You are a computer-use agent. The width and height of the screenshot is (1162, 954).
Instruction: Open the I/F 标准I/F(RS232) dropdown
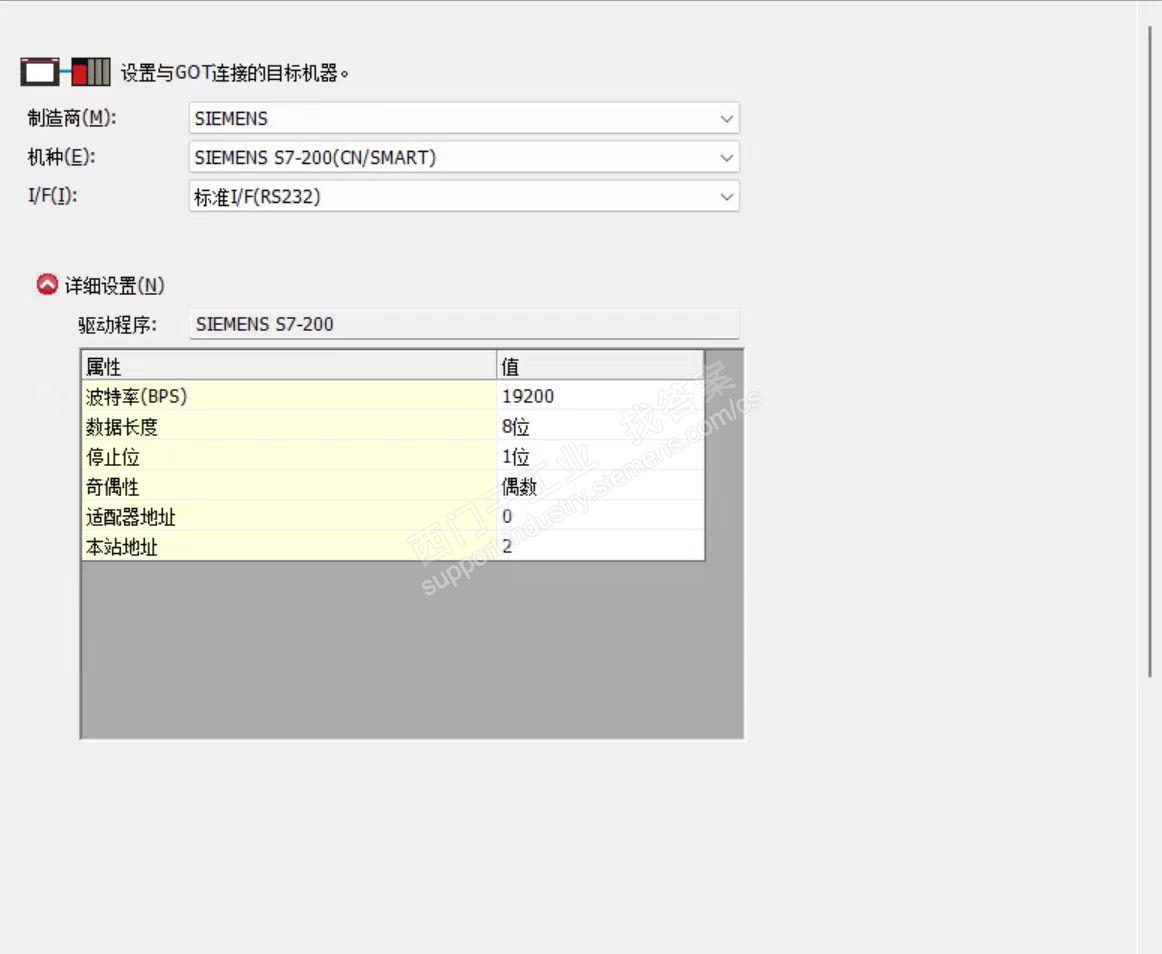pyautogui.click(x=464, y=196)
